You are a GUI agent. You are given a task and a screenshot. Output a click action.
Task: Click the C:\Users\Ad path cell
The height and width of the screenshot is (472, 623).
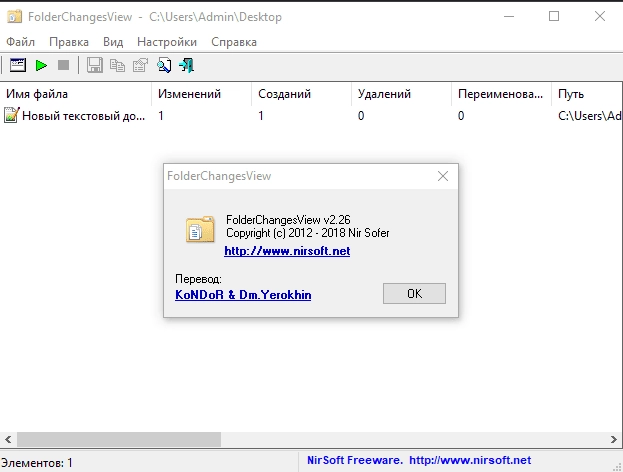click(x=589, y=116)
